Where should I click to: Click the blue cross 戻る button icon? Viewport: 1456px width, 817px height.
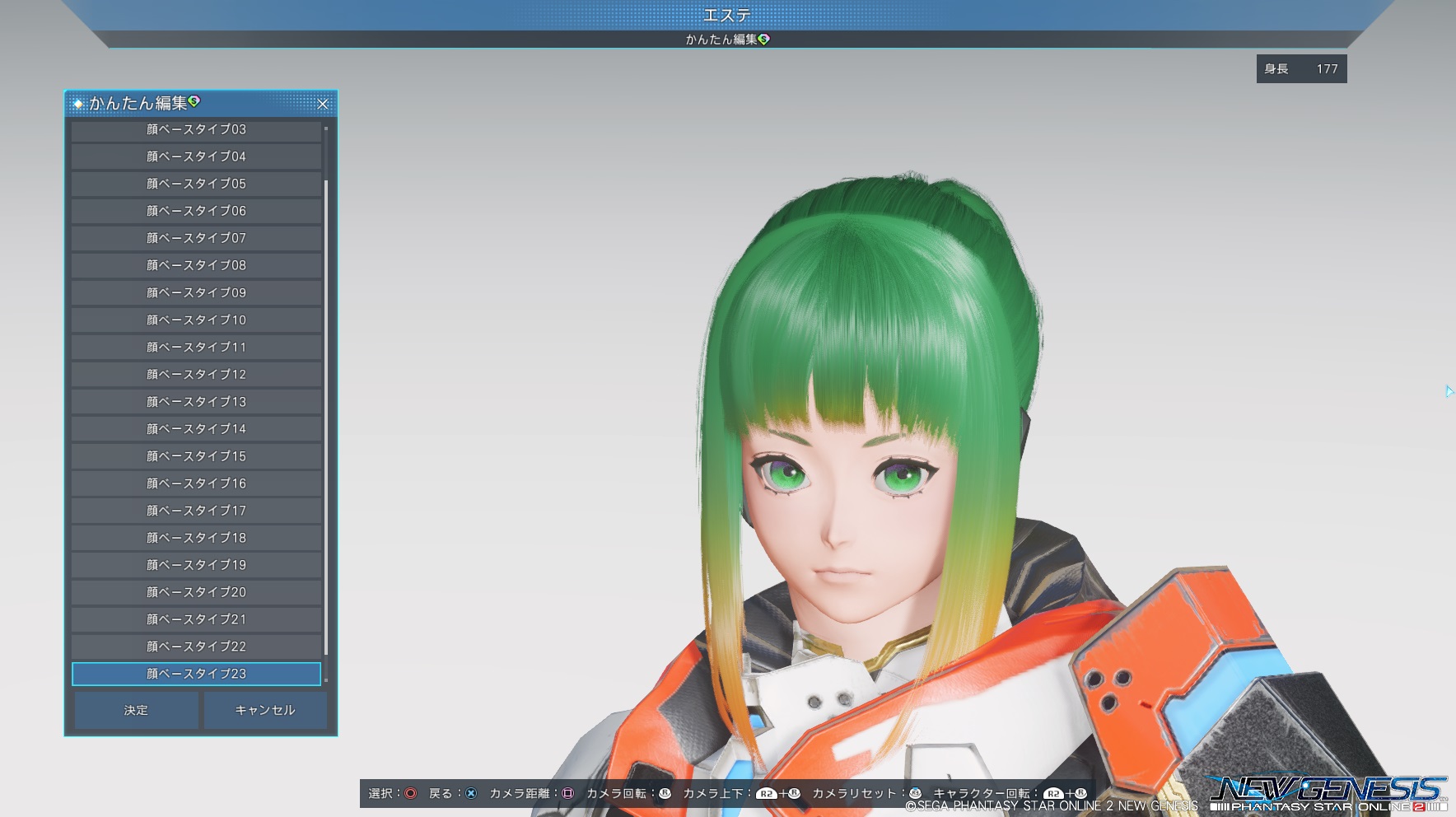pos(471,793)
